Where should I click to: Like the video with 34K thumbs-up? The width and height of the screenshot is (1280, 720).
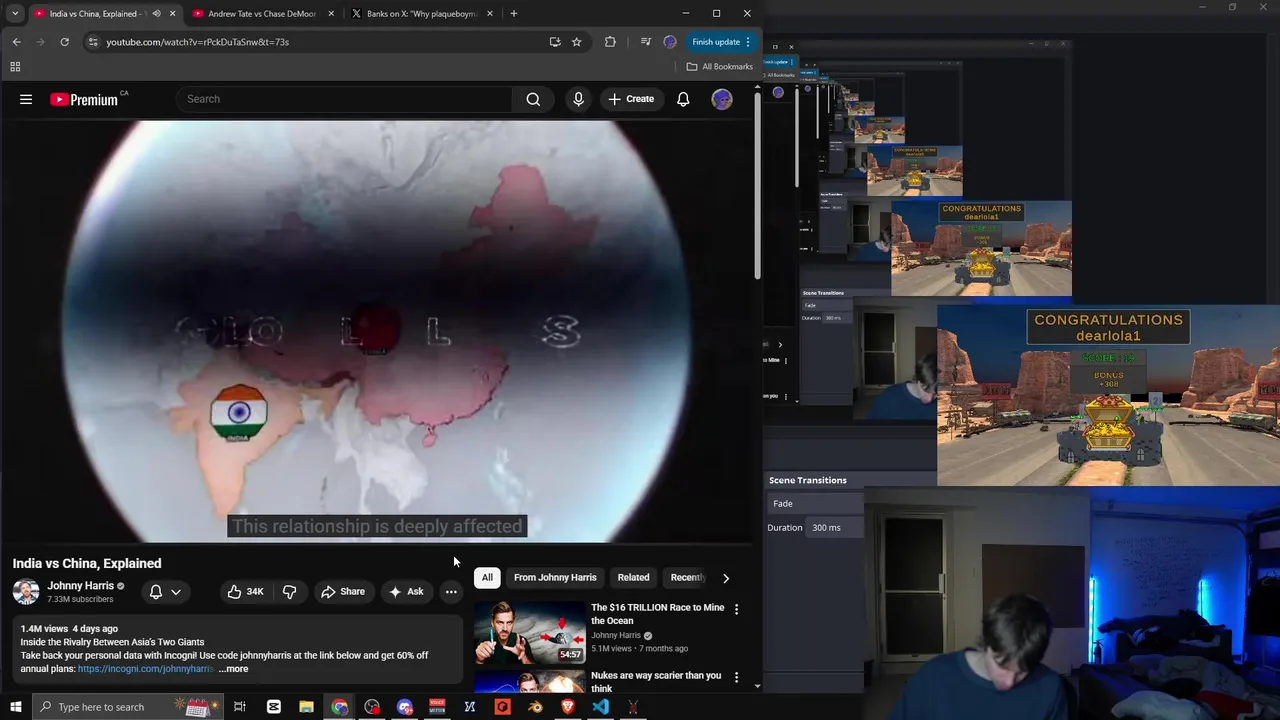[x=245, y=591]
